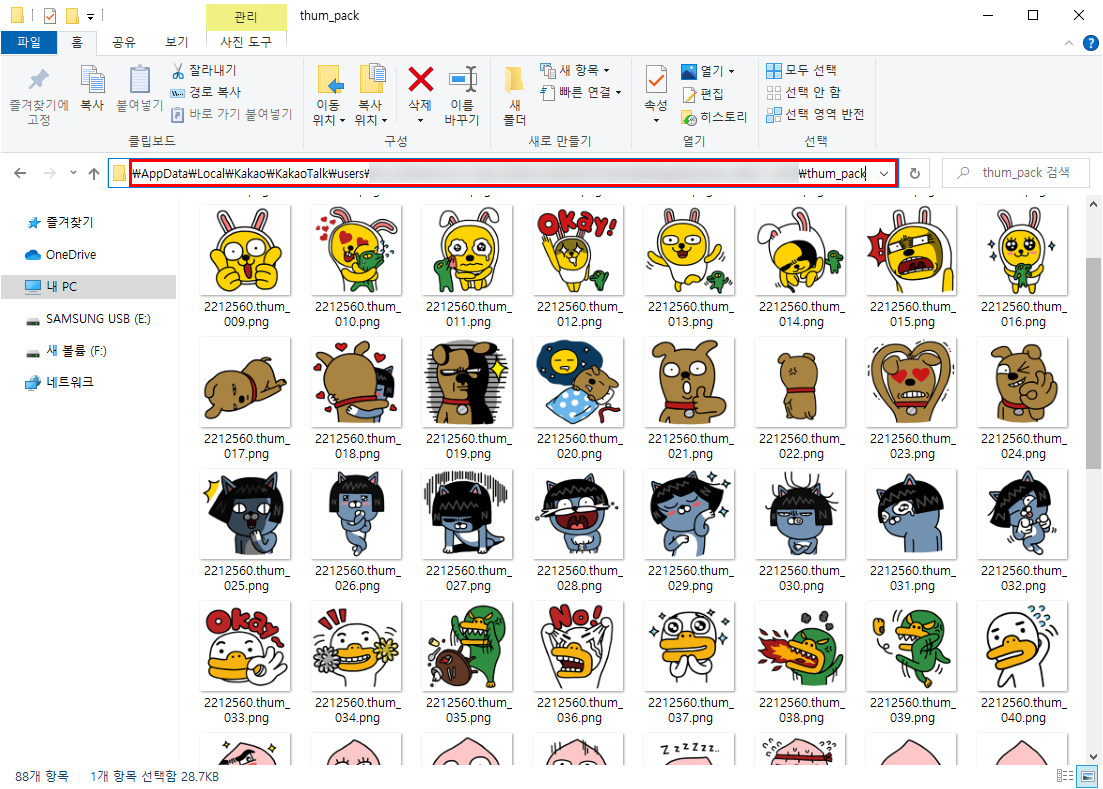Select thumbnail 2212560.thum_009.png
Image resolution: width=1103 pixels, height=789 pixels.
point(246,267)
